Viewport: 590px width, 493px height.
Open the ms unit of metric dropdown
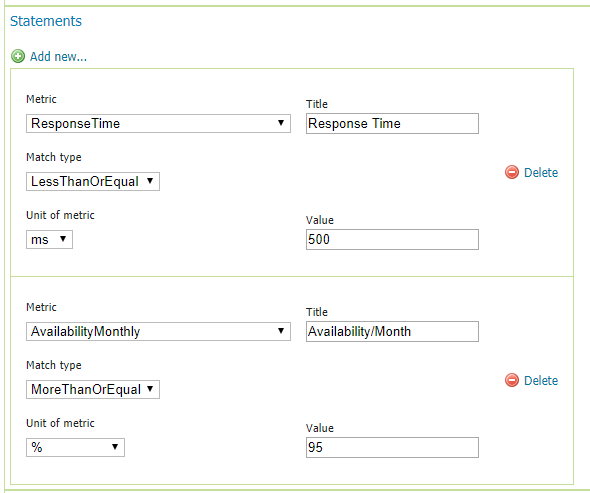(x=49, y=239)
